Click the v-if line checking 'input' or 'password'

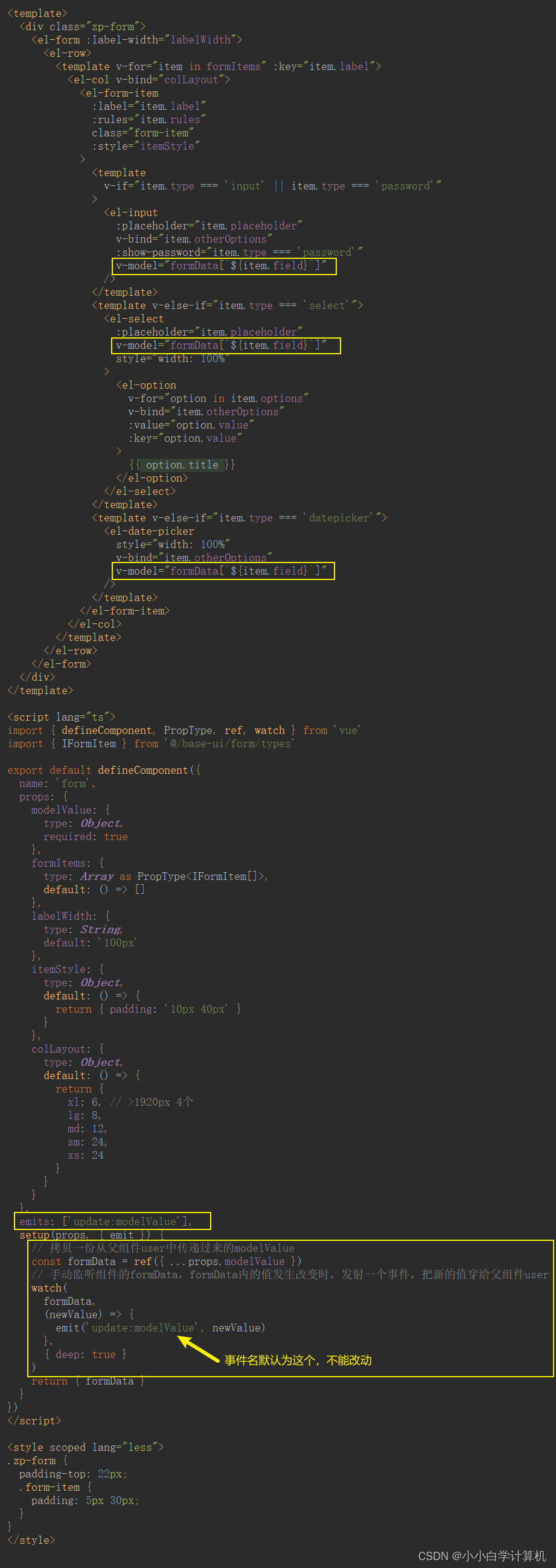pyautogui.click(x=272, y=186)
